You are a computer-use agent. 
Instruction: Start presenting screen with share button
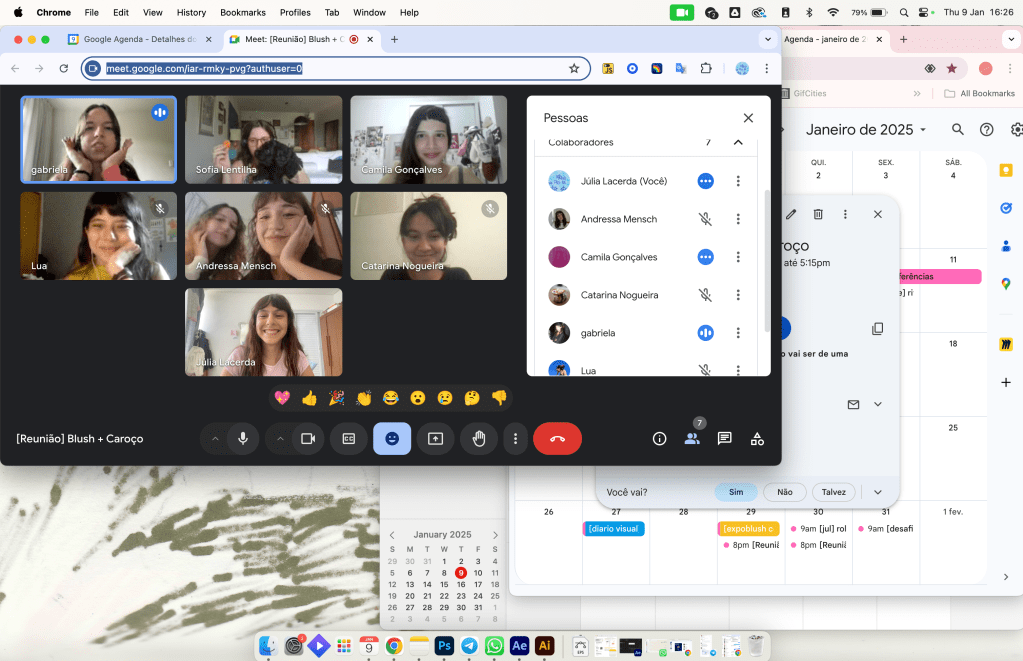pos(435,438)
